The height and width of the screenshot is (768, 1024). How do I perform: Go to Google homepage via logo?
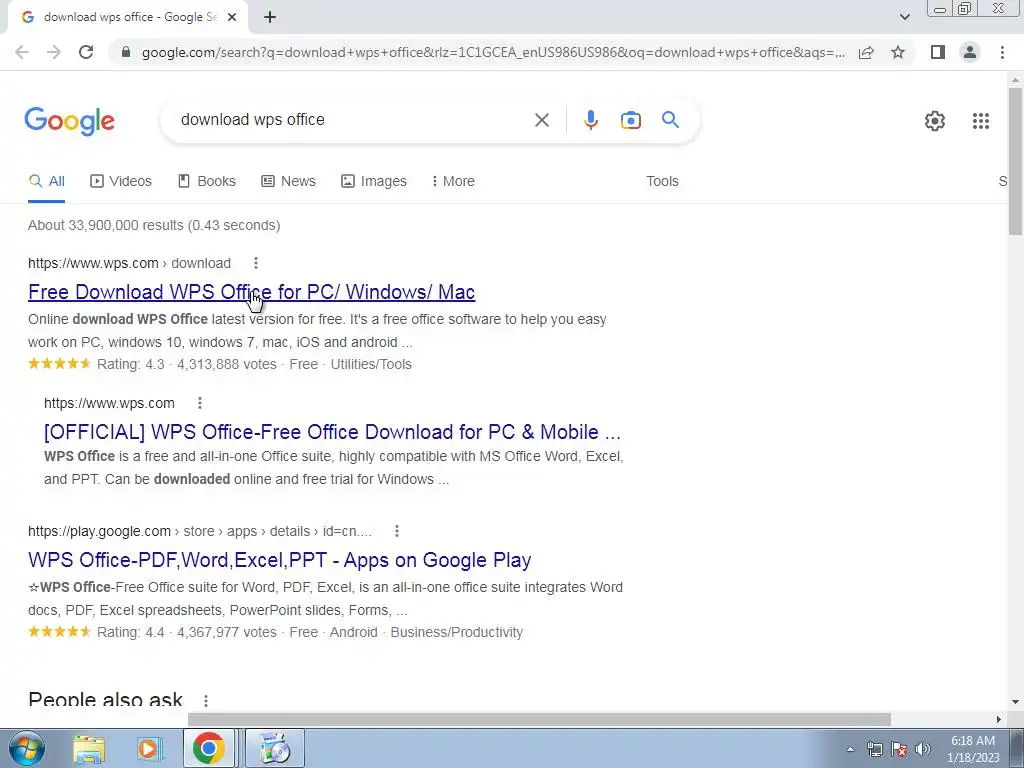click(69, 121)
